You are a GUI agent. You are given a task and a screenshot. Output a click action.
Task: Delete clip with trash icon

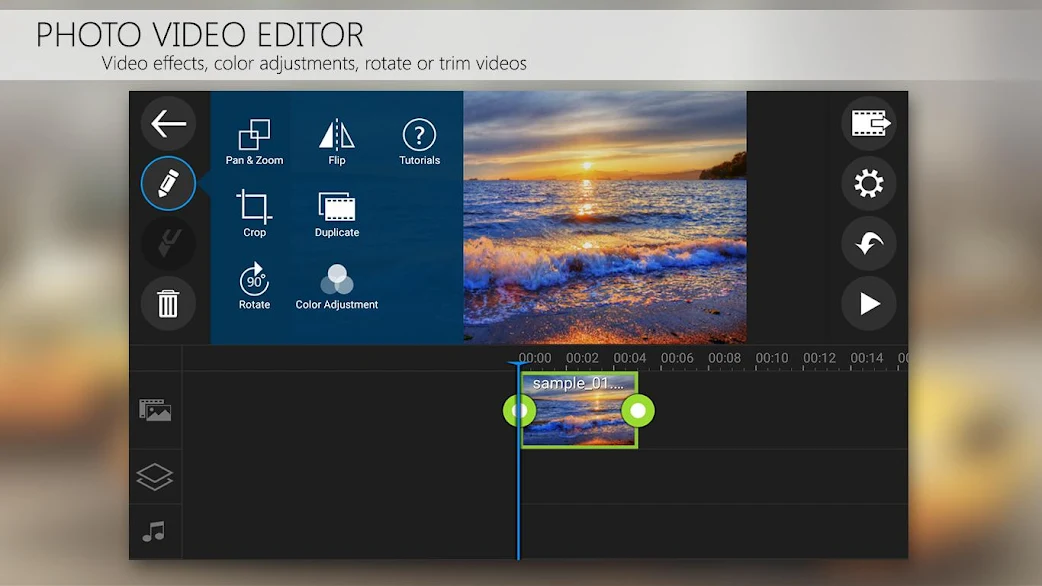(168, 304)
